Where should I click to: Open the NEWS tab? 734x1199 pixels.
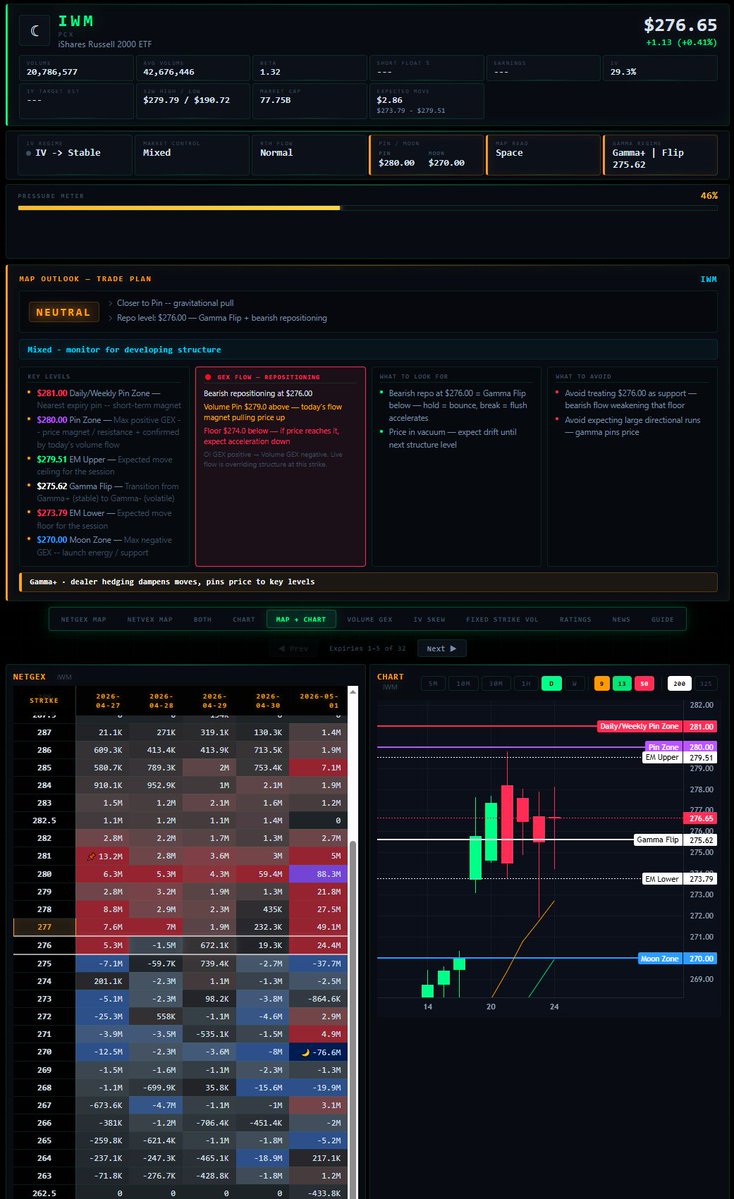621,619
